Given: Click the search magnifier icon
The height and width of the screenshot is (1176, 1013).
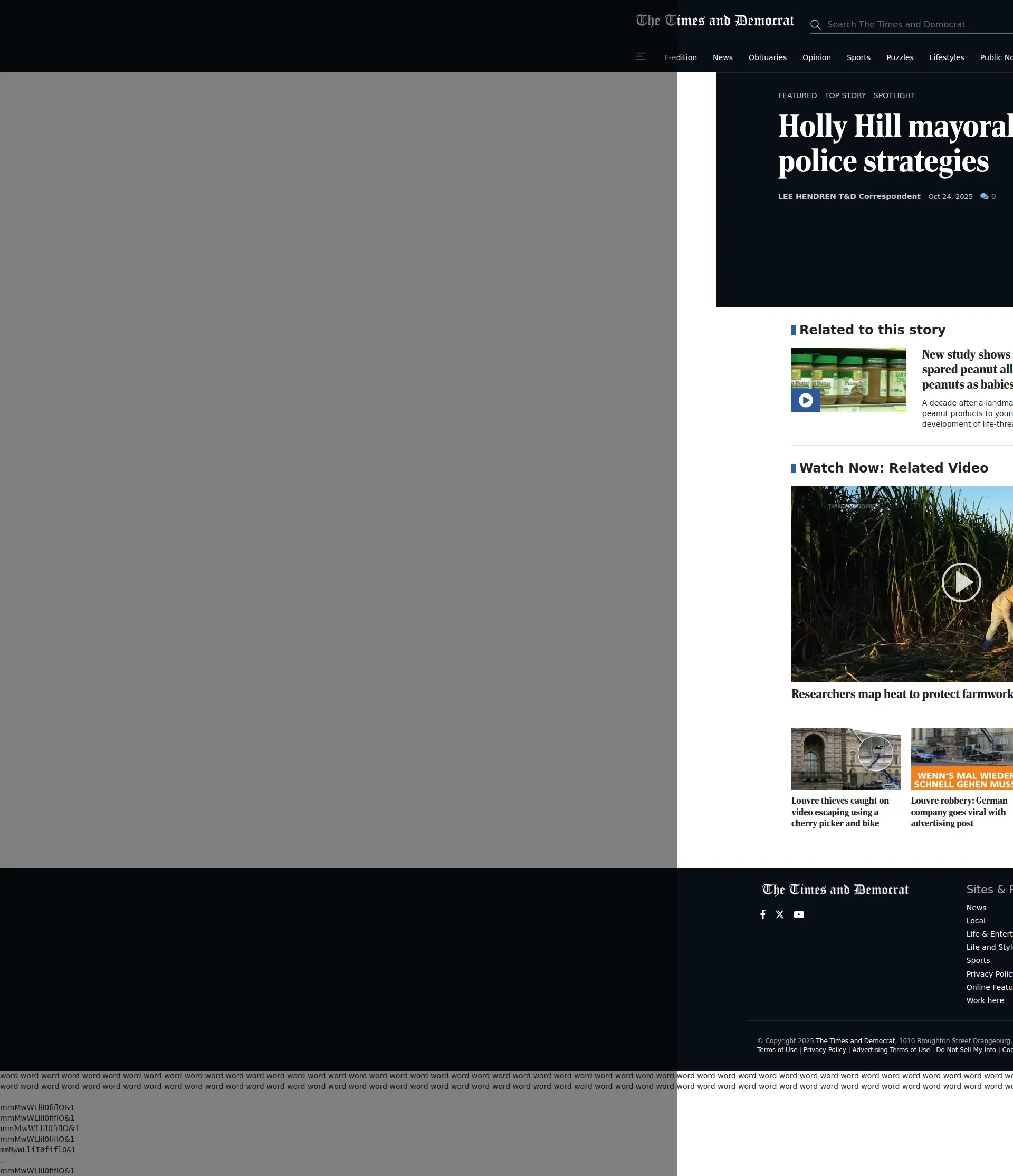Looking at the screenshot, I should 815,25.
